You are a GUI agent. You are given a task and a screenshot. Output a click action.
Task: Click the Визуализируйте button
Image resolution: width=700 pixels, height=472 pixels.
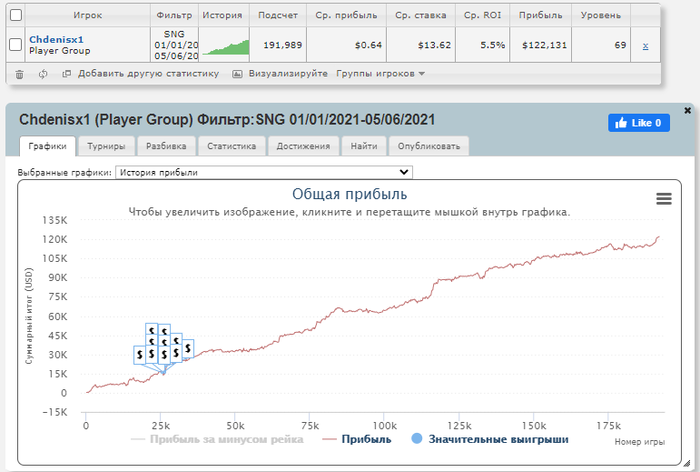tap(280, 74)
